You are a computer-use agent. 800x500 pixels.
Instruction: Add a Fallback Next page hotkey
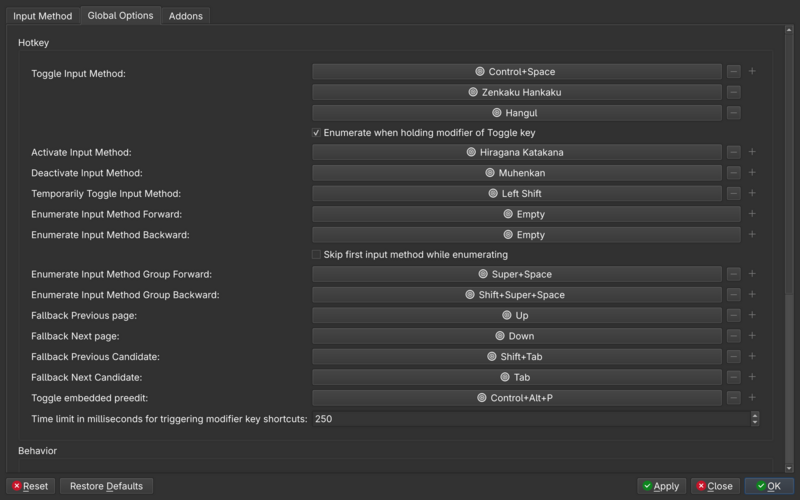click(x=752, y=336)
